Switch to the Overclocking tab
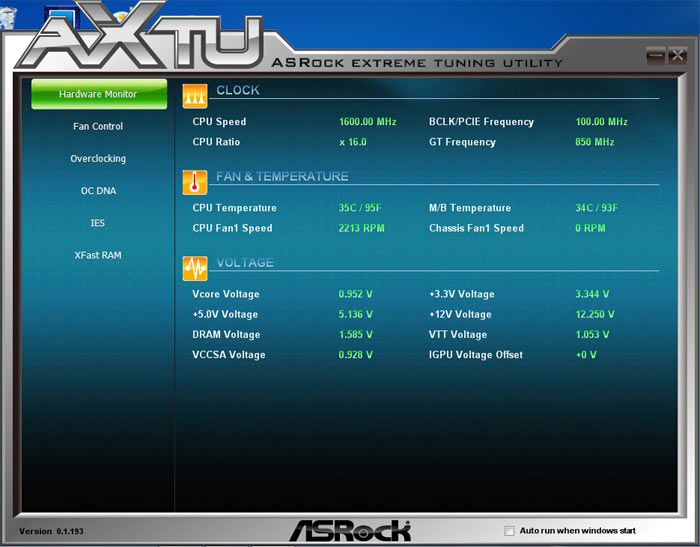This screenshot has width=700, height=547. [x=98, y=158]
